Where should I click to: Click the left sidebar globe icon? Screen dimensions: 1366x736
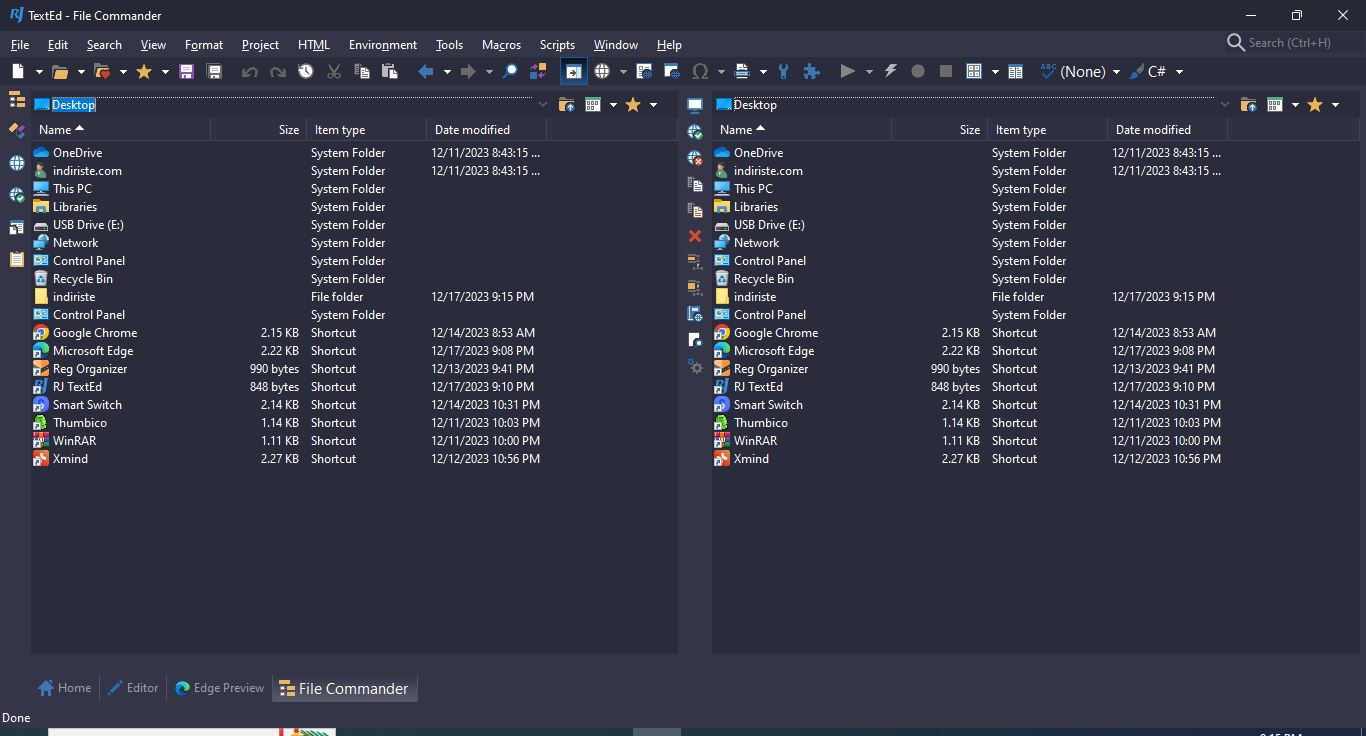16,163
